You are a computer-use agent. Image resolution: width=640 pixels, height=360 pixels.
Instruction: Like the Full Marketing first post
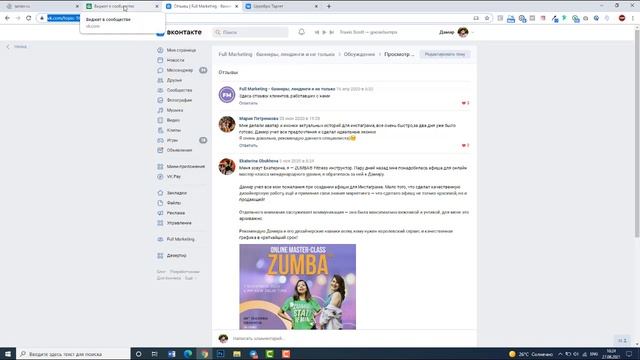pyautogui.click(x=465, y=103)
